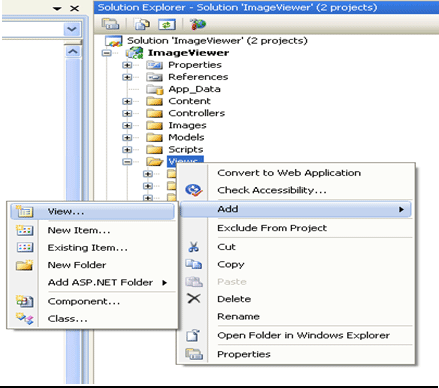This screenshot has height=388, width=439.
Task: Select Cut text in context menu
Action: click(x=226, y=247)
